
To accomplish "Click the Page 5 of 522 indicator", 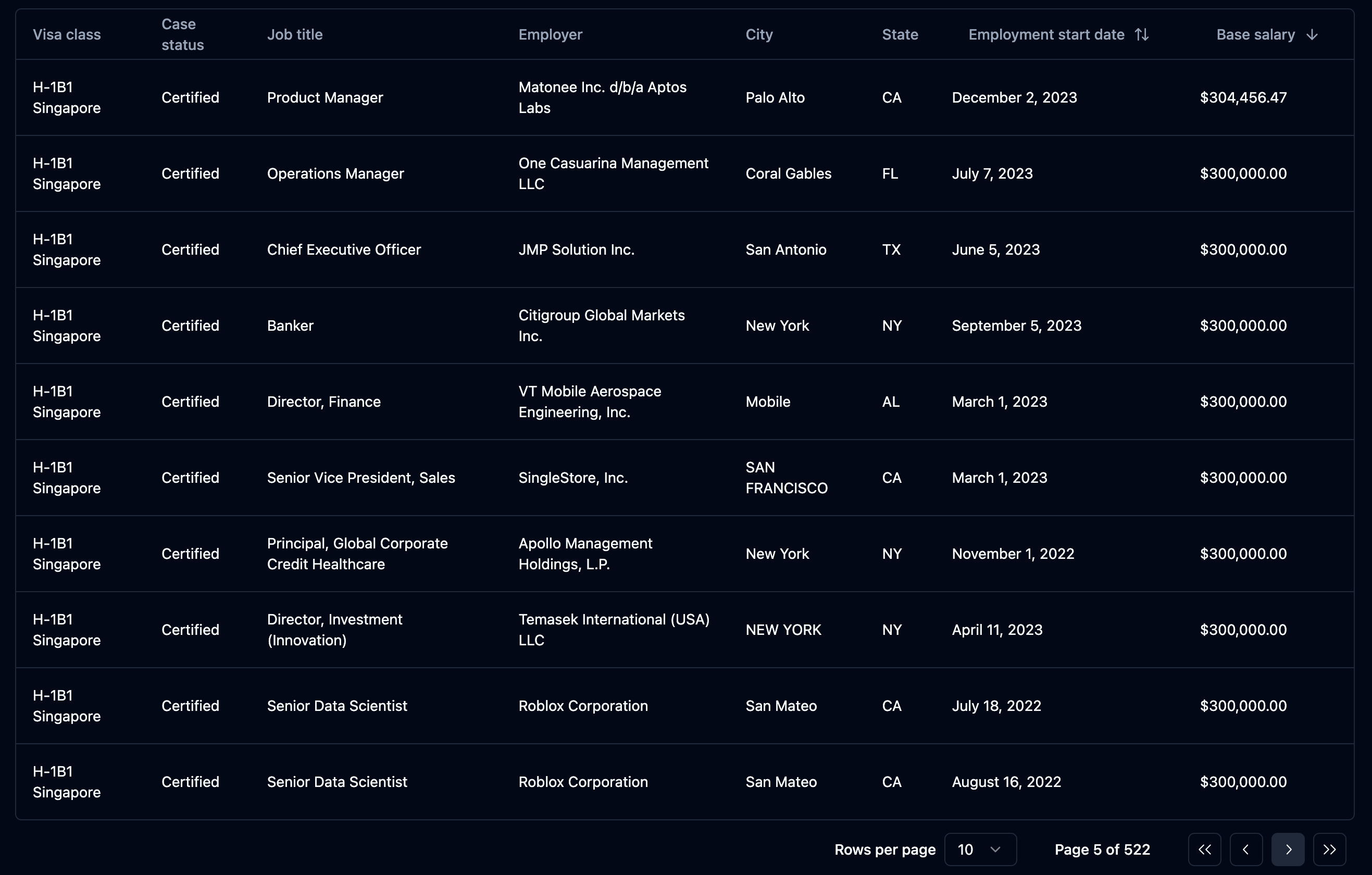I will coord(1102,849).
